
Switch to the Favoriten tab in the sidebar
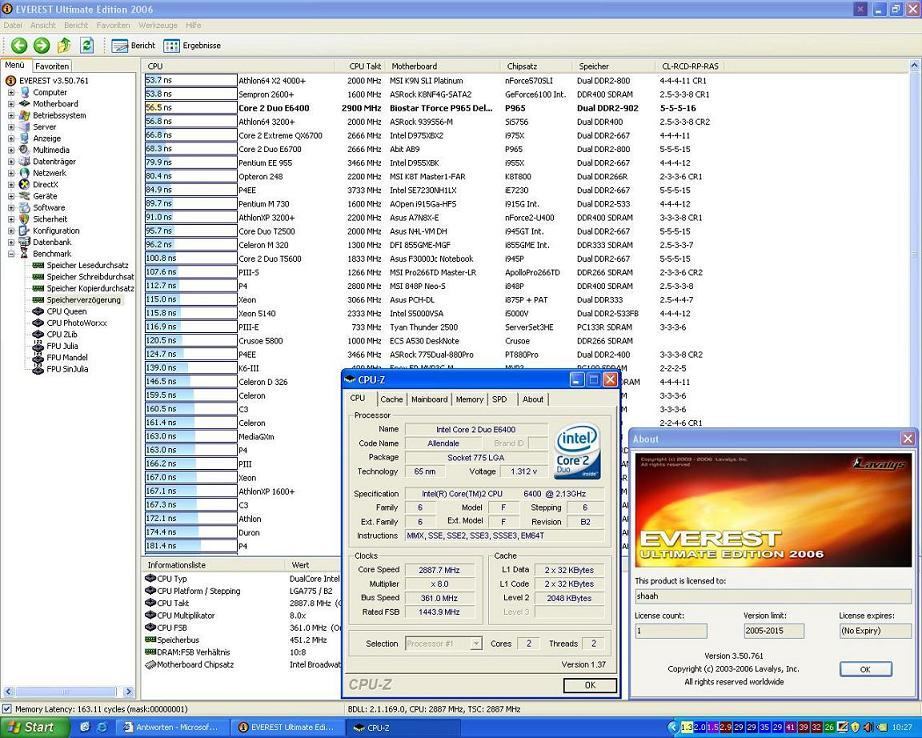point(52,66)
